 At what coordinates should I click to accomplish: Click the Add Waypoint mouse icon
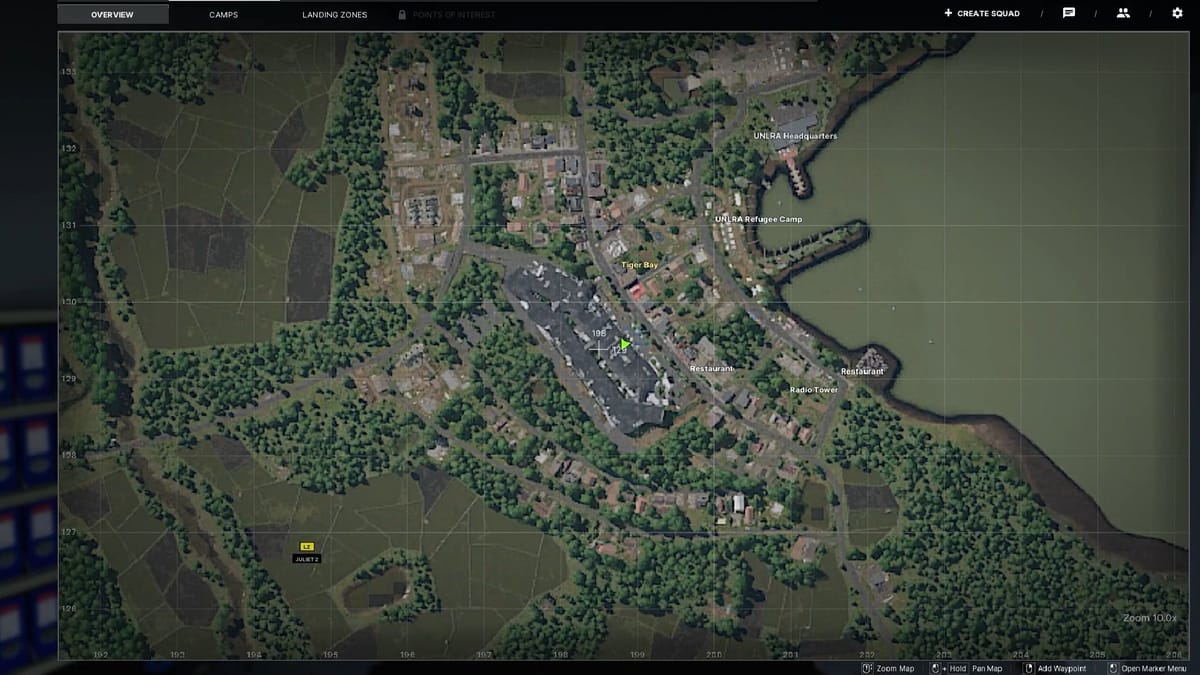click(1029, 667)
